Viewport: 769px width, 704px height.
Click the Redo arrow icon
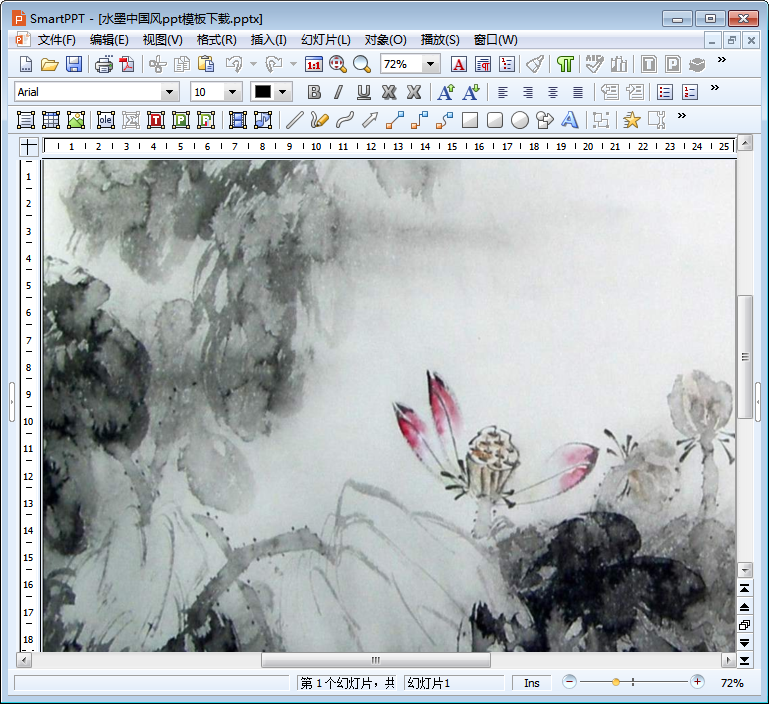(274, 64)
